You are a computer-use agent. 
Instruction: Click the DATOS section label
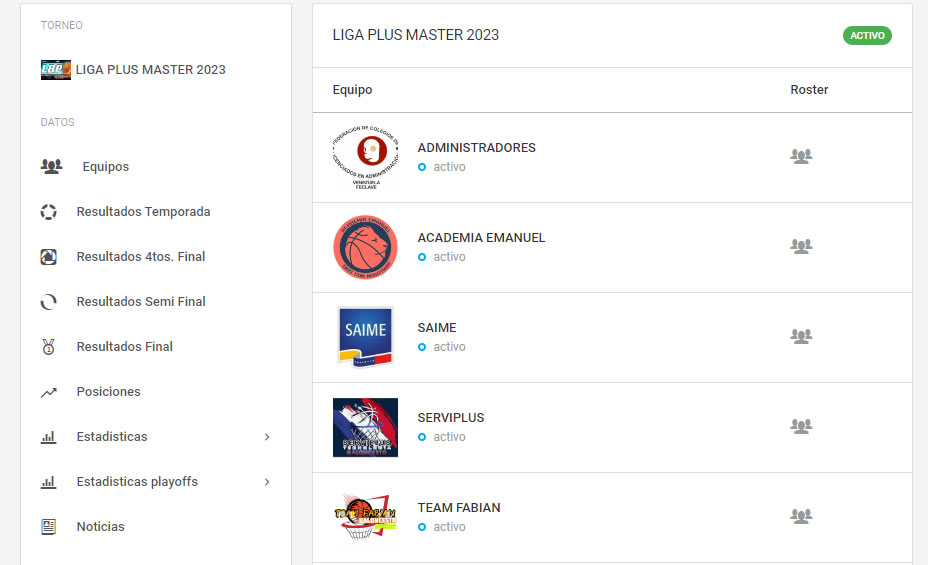pyautogui.click(x=57, y=122)
